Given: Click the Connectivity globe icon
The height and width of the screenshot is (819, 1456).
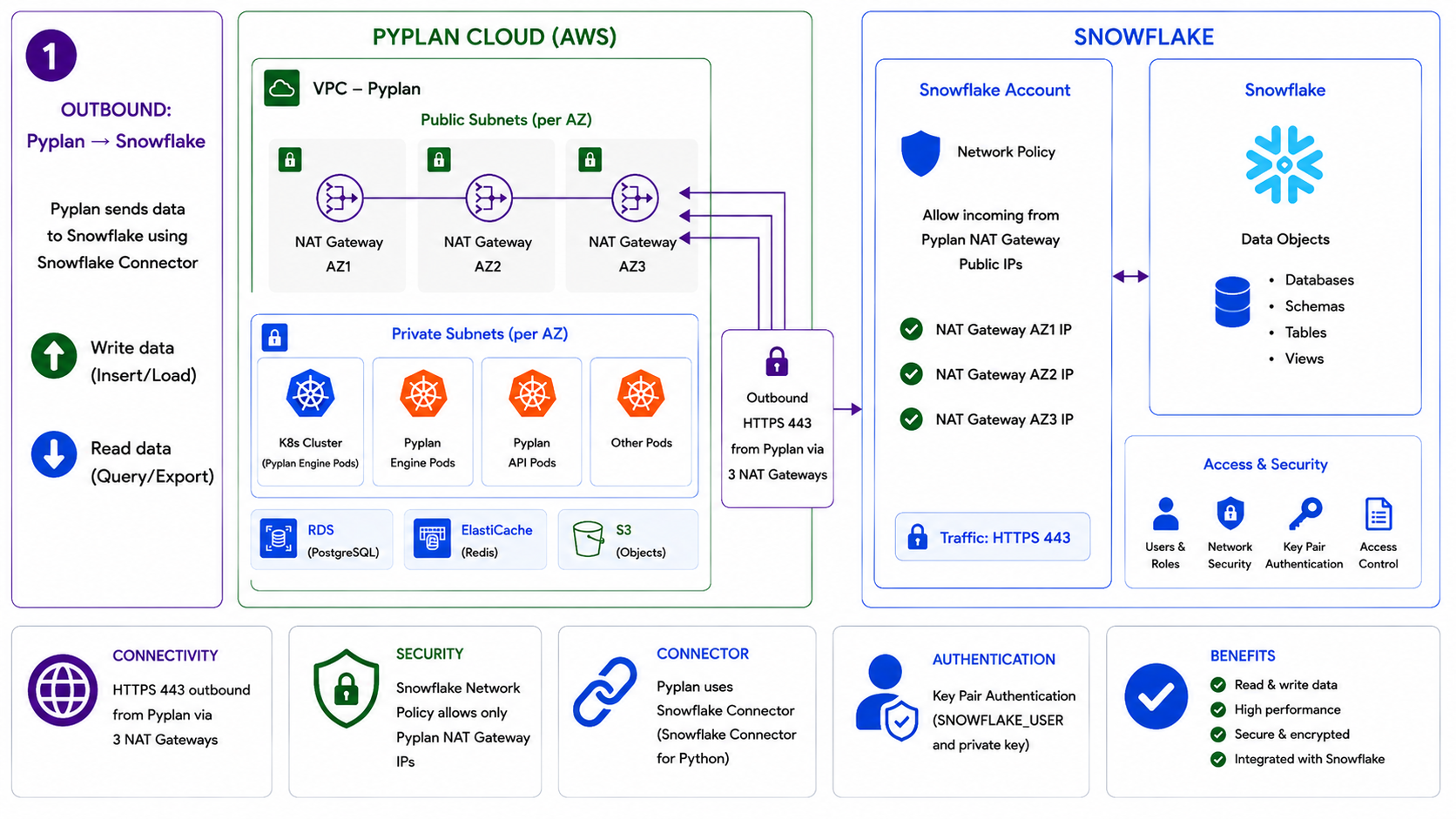Looking at the screenshot, I should click(63, 690).
